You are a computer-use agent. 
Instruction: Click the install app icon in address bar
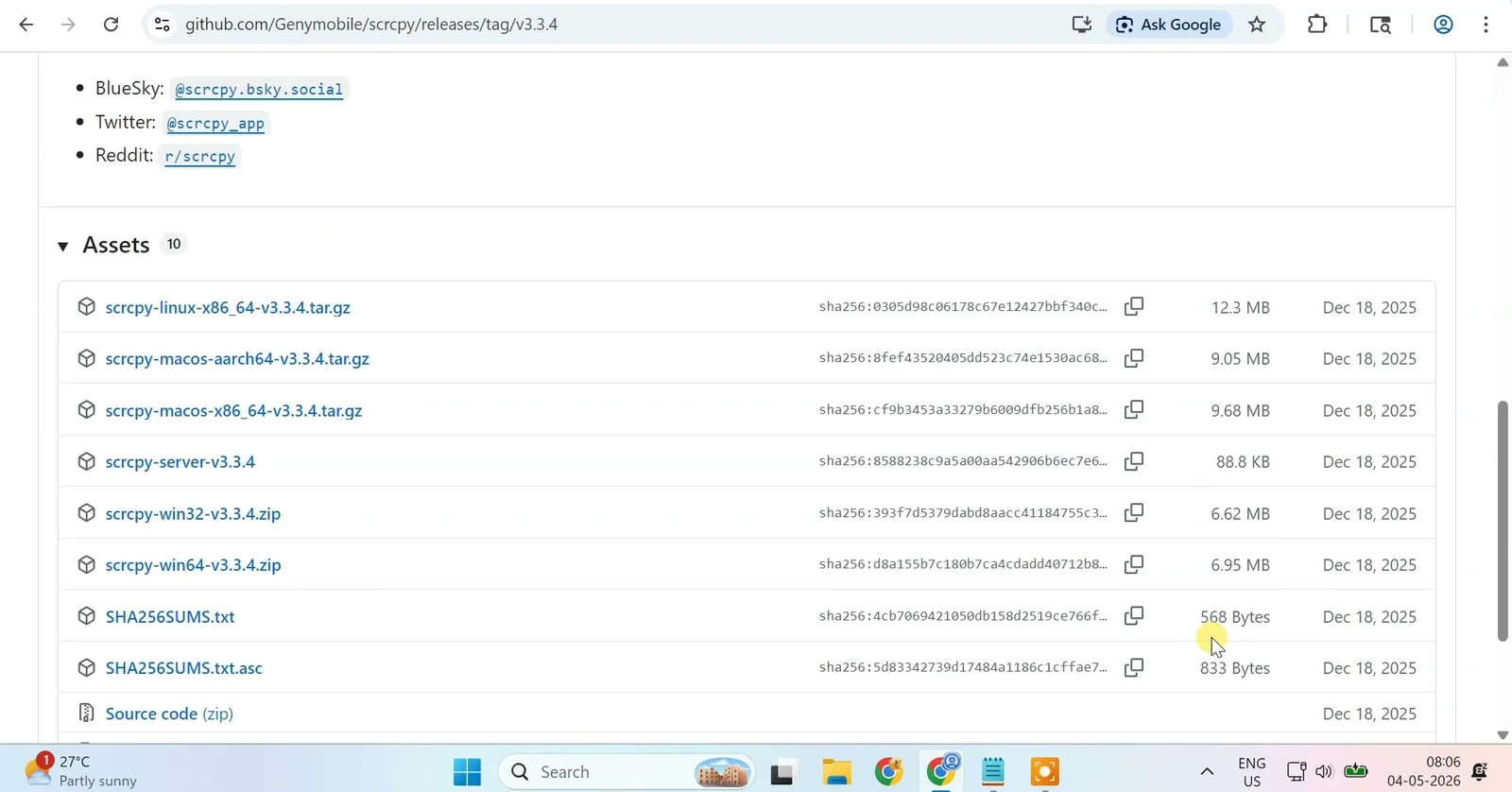[1082, 25]
